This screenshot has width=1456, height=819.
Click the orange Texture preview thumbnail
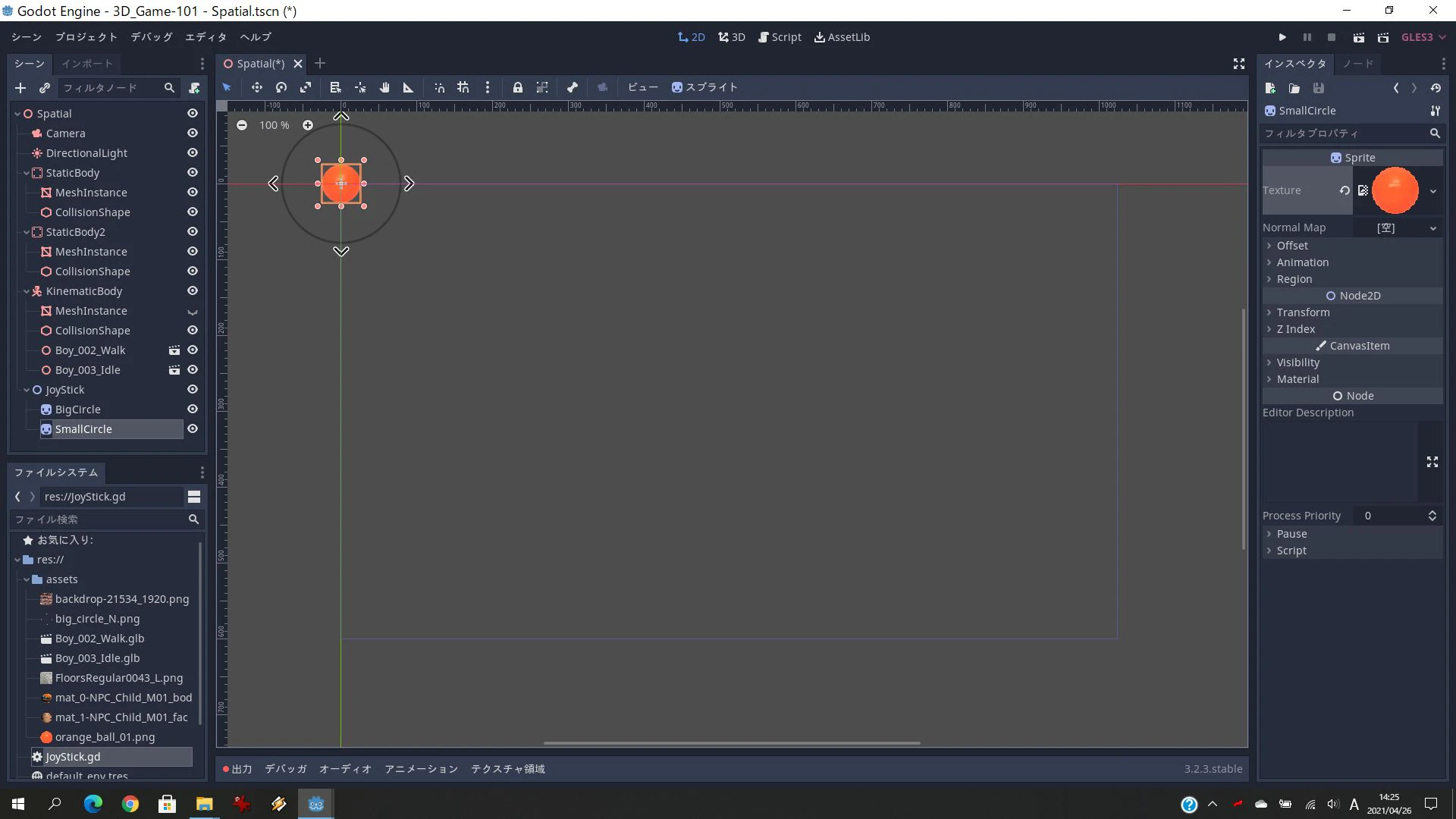tap(1395, 190)
